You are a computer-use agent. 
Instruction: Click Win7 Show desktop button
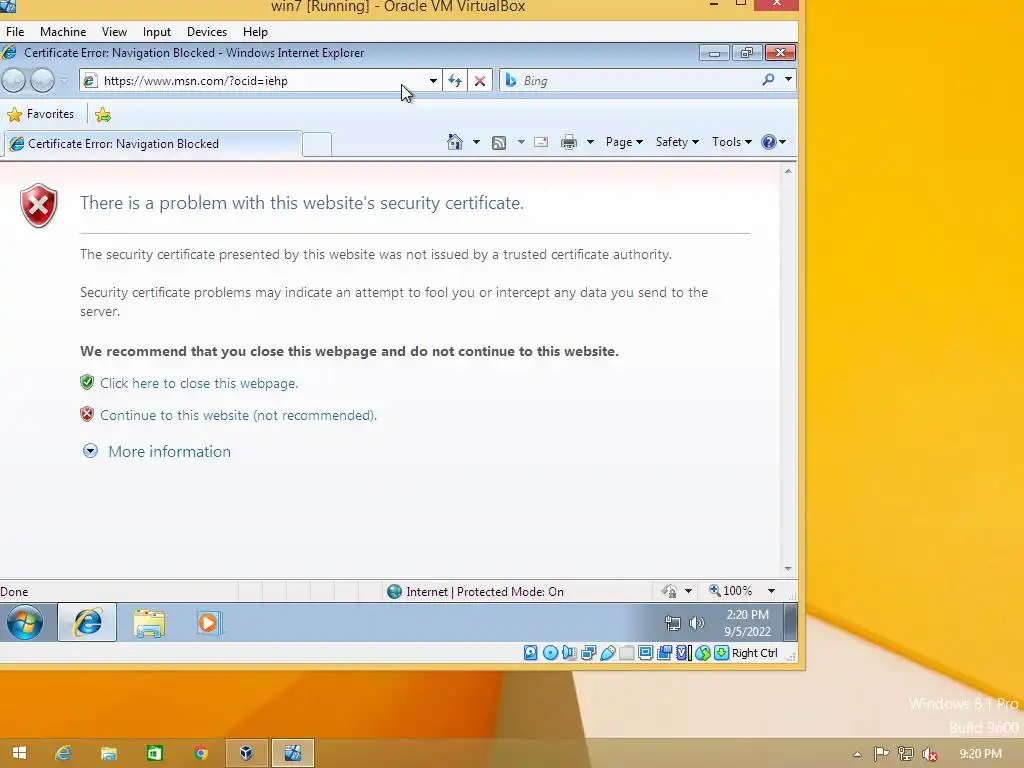[x=790, y=622]
